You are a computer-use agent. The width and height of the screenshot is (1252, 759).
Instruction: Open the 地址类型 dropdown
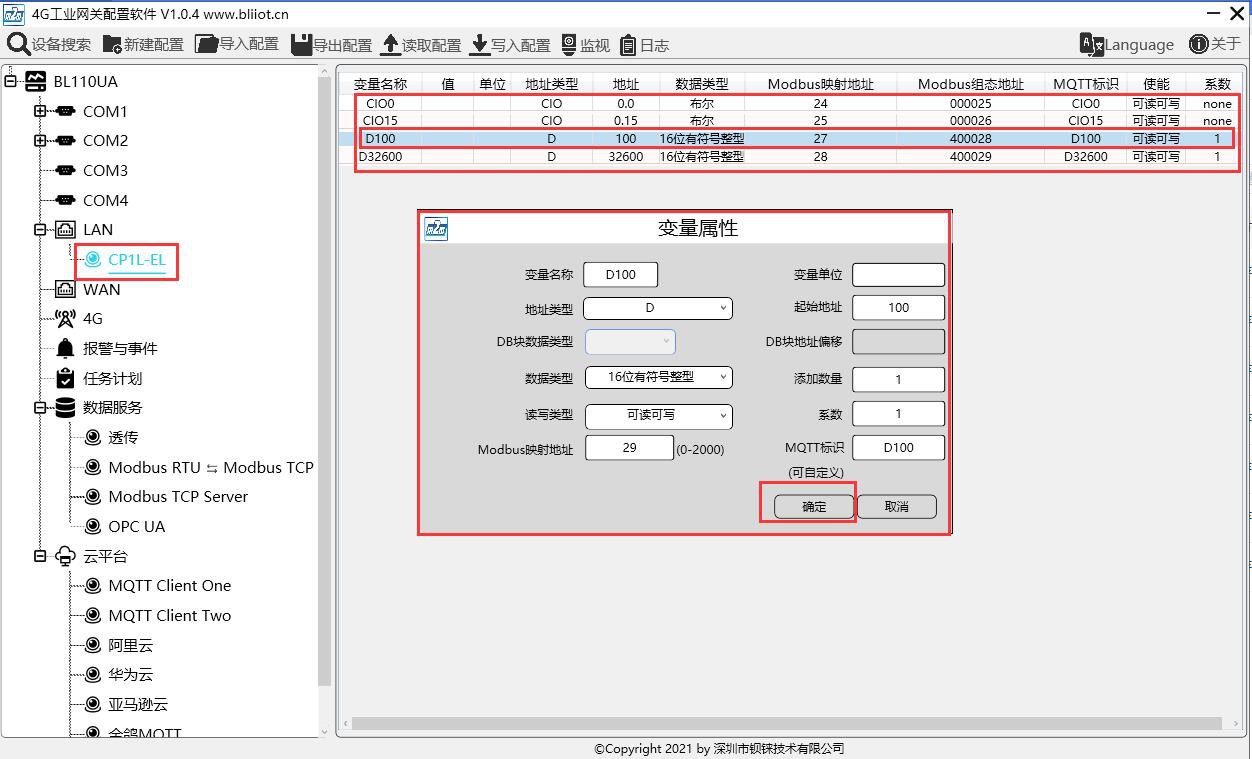point(658,308)
